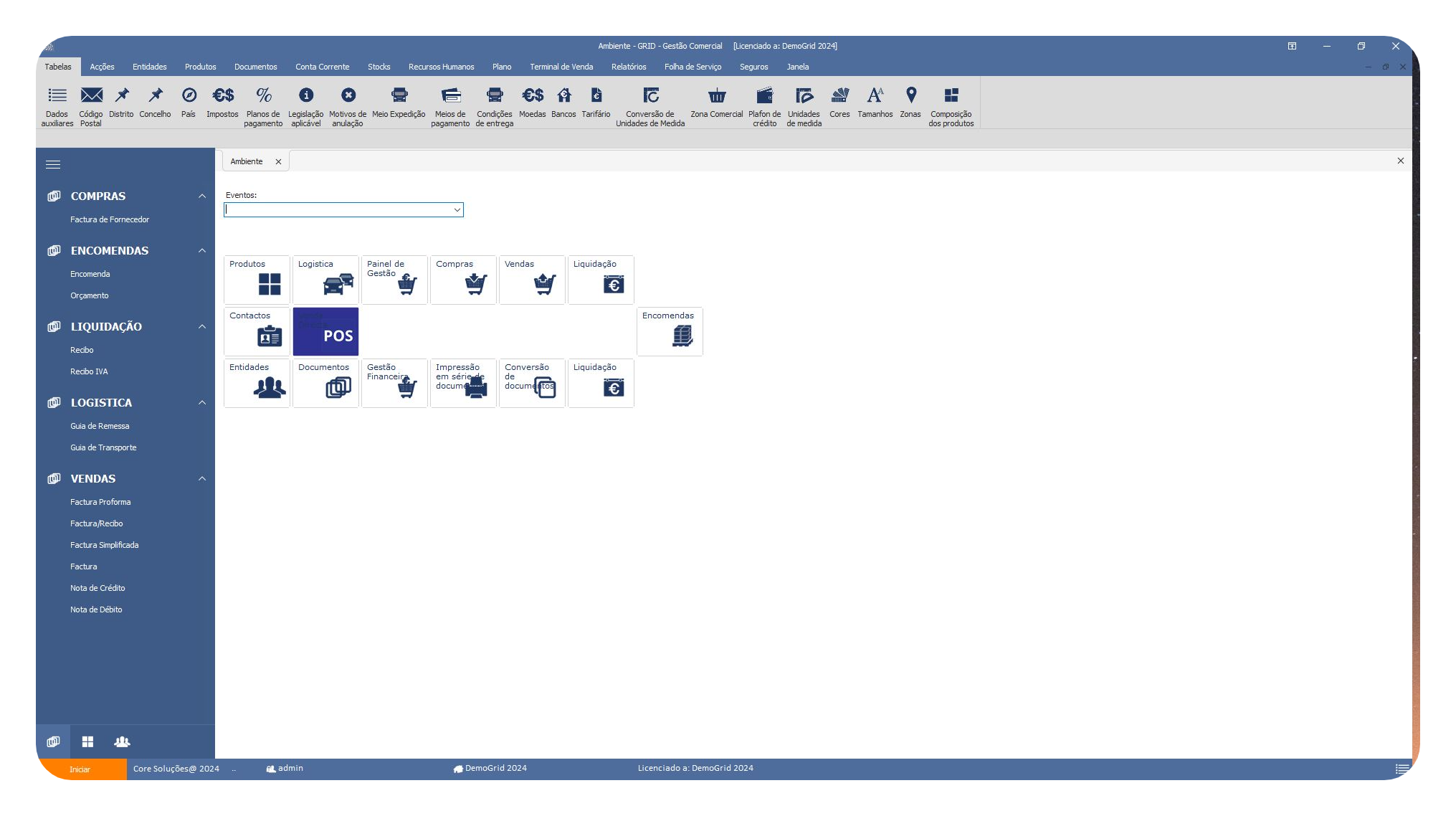This screenshot has height=816, width=1456.
Task: Open the Contactos tile
Action: [257, 331]
